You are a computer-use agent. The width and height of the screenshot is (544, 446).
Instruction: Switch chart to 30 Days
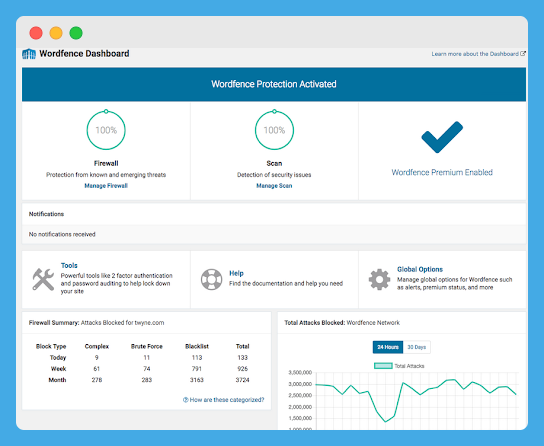pos(417,347)
